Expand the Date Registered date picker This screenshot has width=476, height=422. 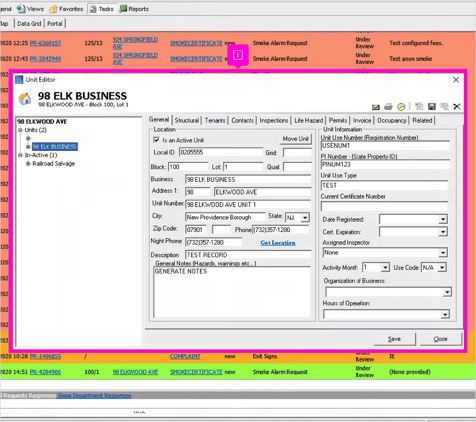(443, 219)
